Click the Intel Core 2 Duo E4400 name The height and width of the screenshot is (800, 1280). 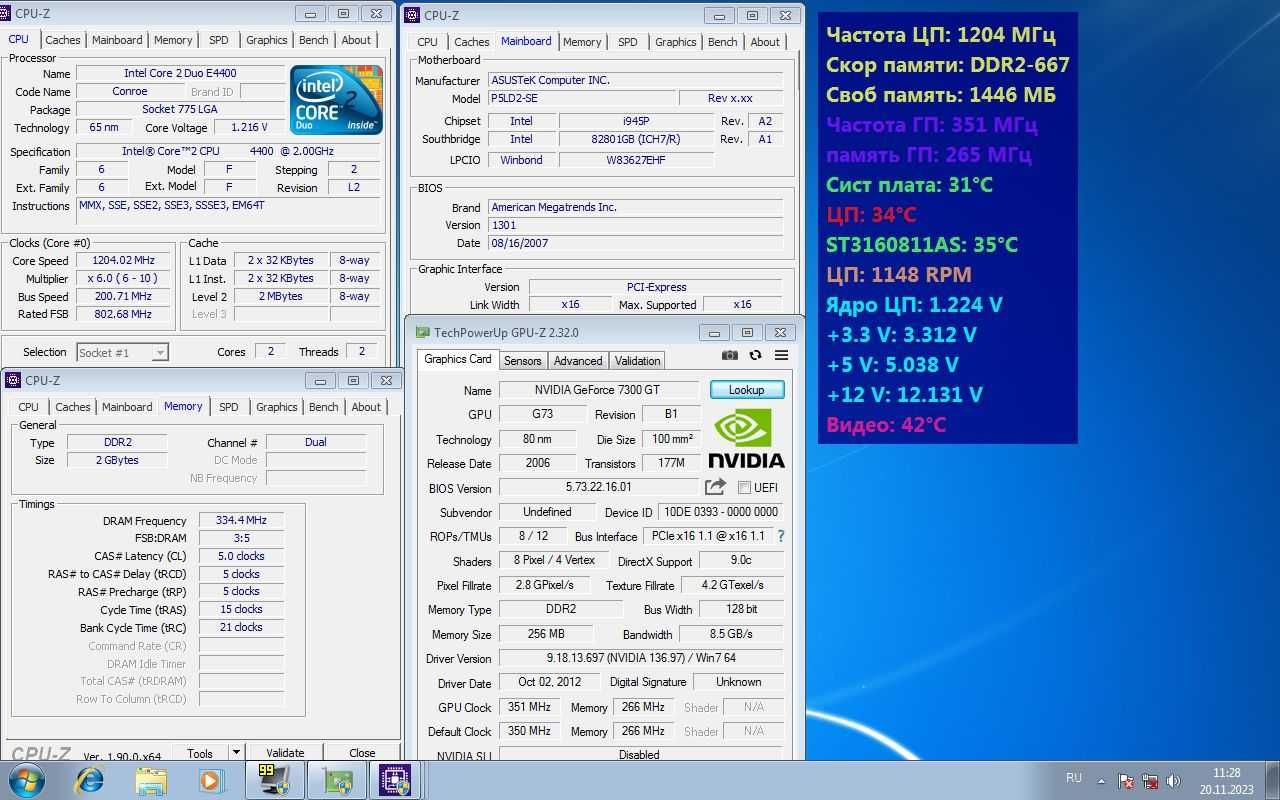click(182, 73)
